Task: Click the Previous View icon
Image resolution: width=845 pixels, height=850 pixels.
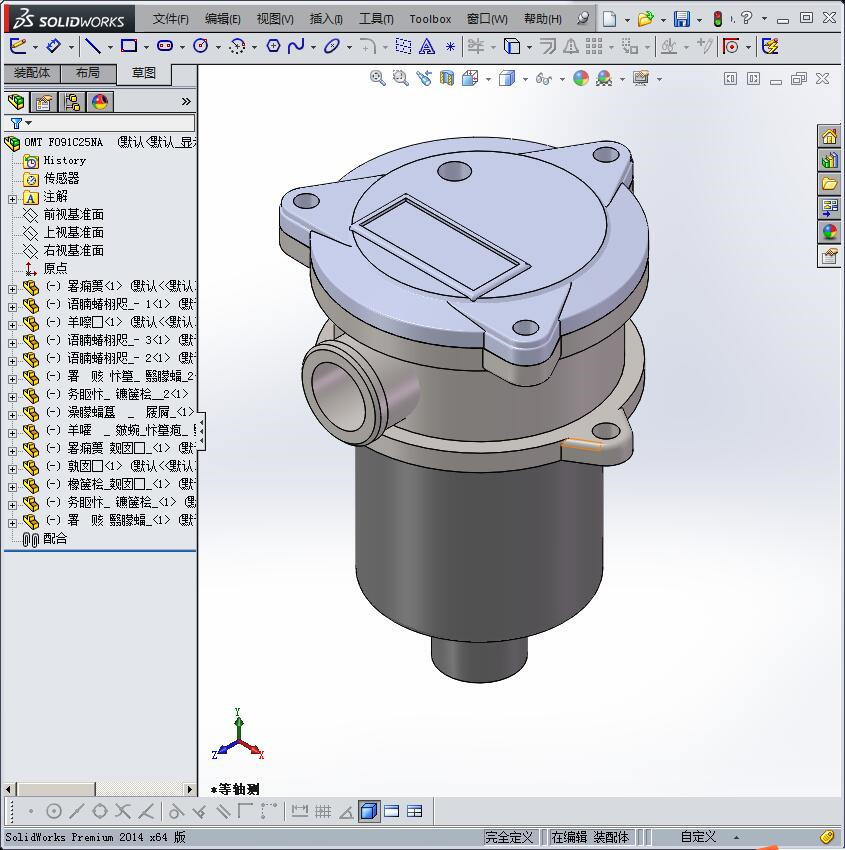Action: point(424,79)
